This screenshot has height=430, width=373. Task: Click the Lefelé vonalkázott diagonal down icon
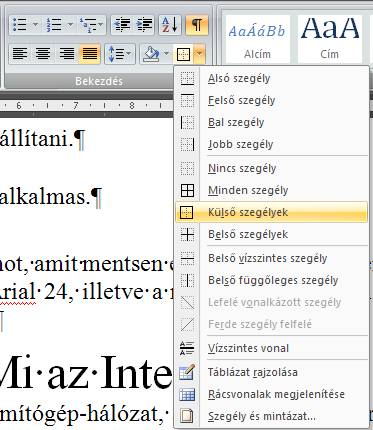pyautogui.click(x=187, y=303)
